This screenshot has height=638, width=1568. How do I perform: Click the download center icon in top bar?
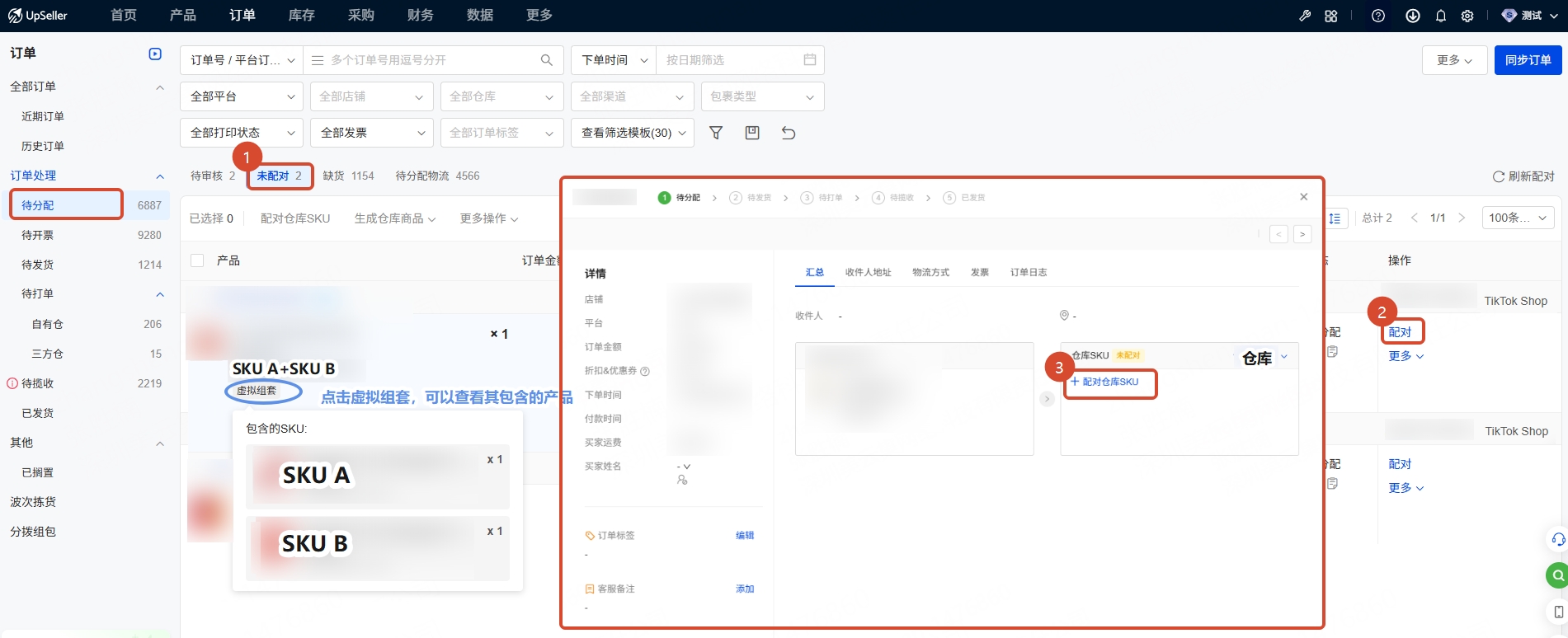point(1413,16)
